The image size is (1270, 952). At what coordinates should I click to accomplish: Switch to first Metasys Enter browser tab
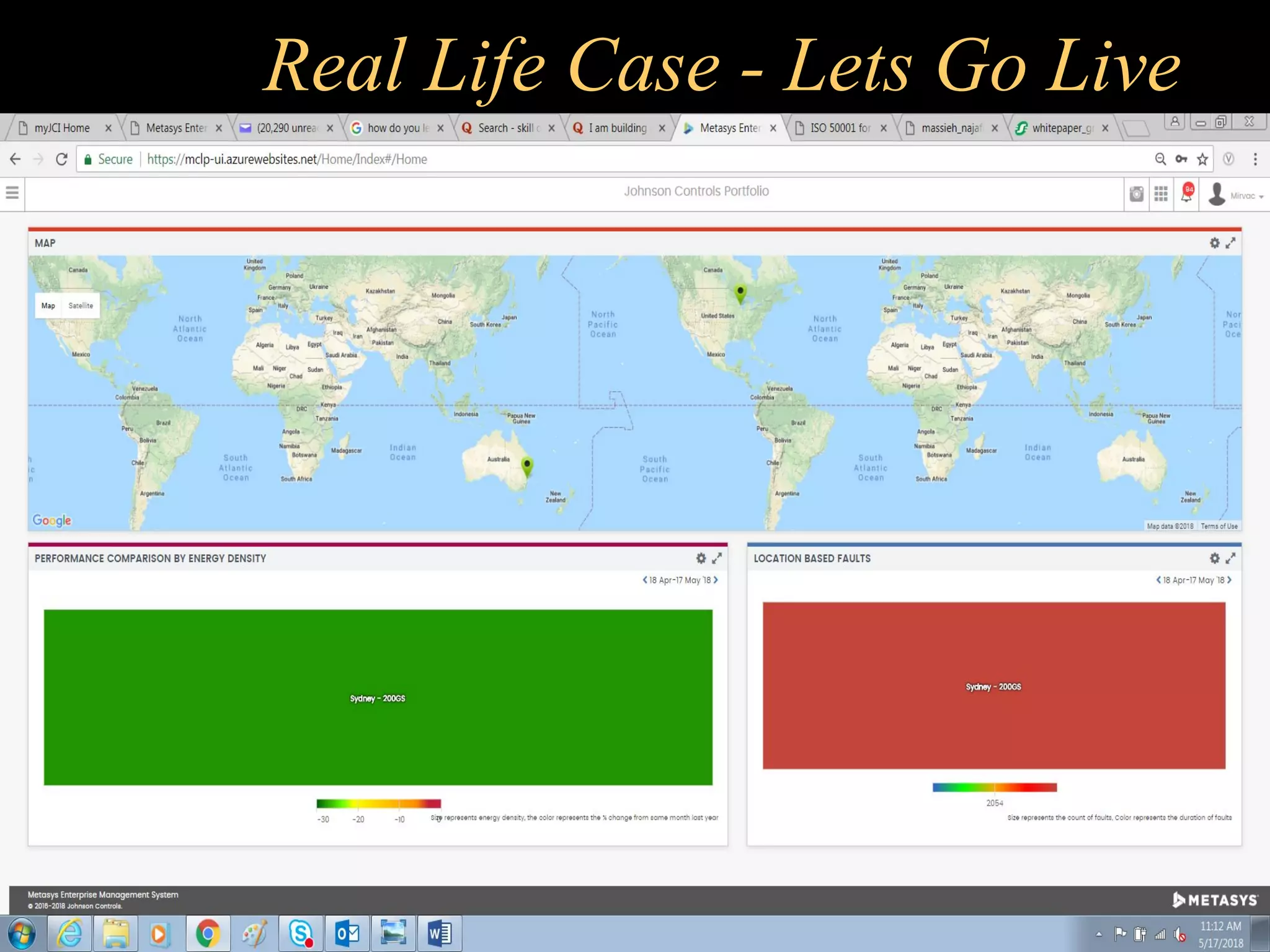point(175,128)
